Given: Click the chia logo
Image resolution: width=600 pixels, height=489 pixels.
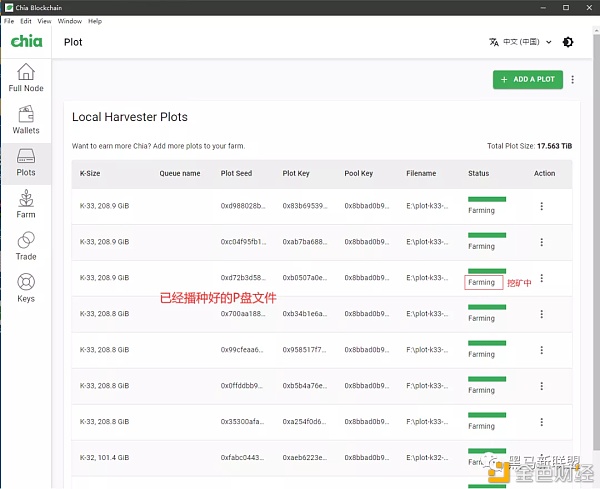Looking at the screenshot, I should click(x=26, y=41).
